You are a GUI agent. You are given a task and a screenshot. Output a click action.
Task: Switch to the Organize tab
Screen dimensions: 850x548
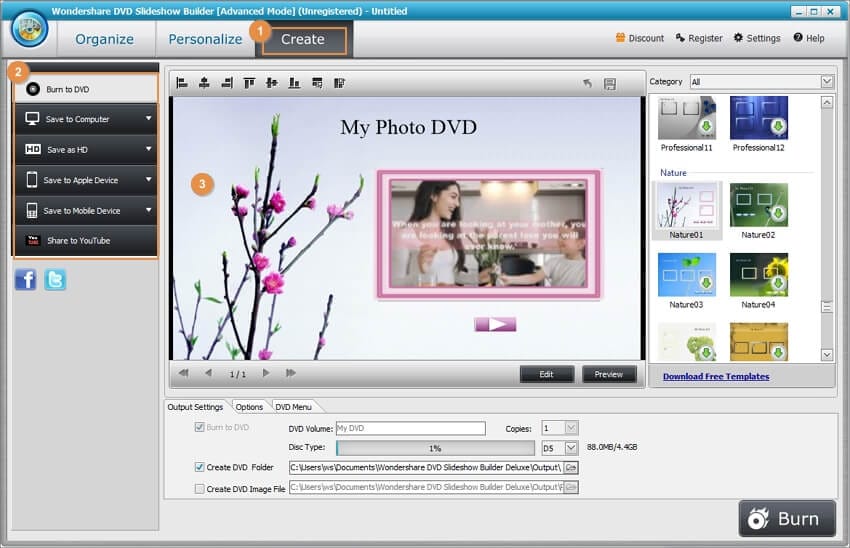(105, 39)
